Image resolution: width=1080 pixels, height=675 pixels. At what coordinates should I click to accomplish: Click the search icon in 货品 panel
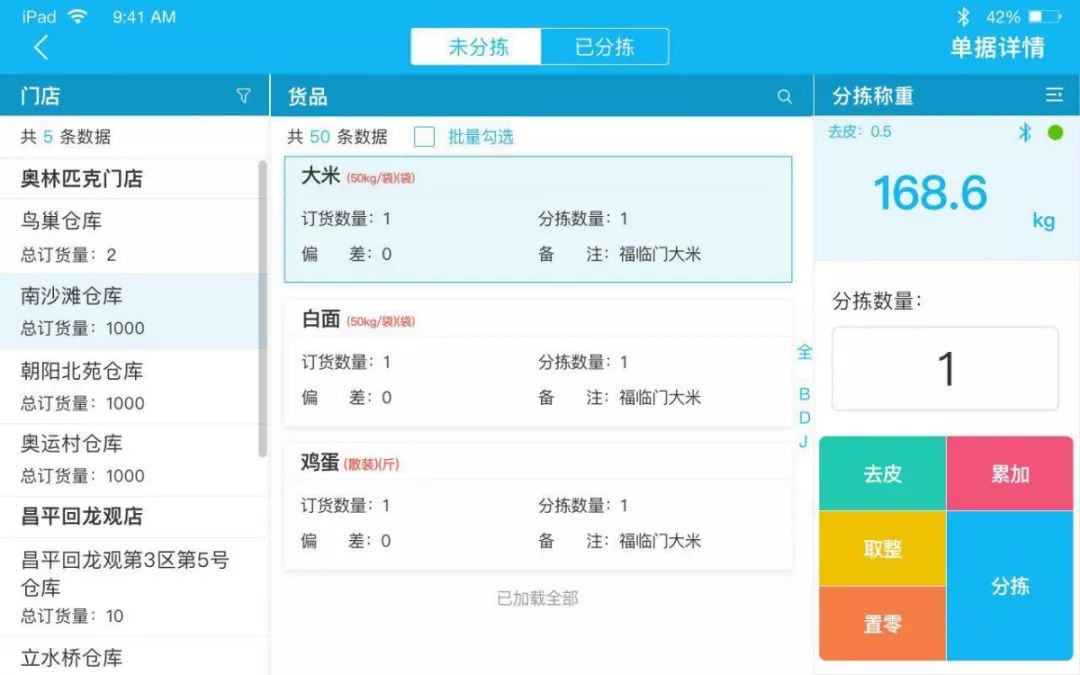[x=785, y=96]
